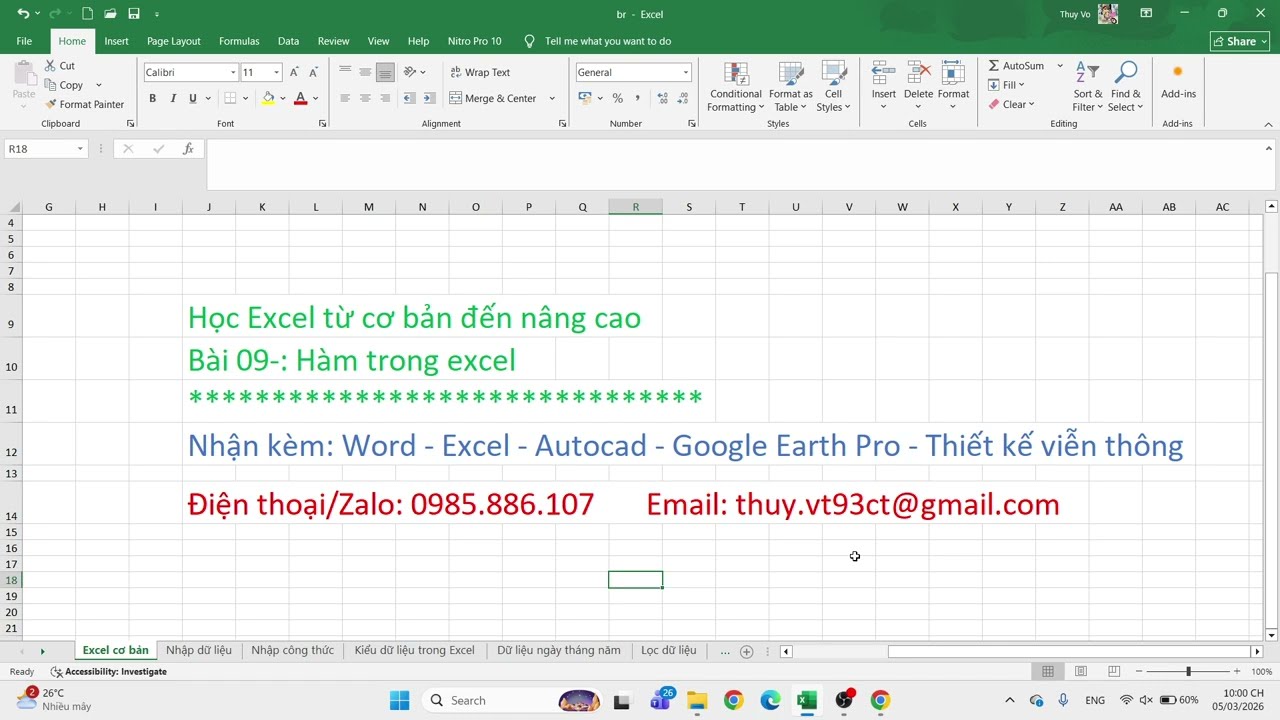Image resolution: width=1280 pixels, height=720 pixels.
Task: Toggle Wrap Text
Action: pyautogui.click(x=481, y=72)
